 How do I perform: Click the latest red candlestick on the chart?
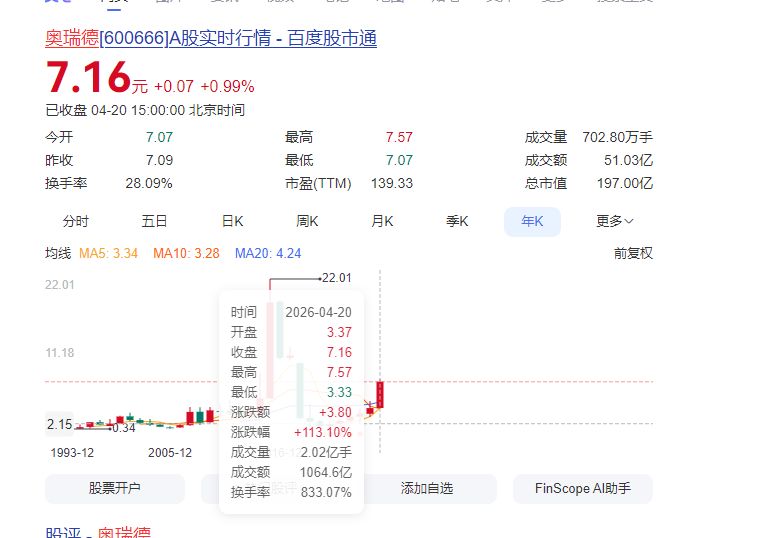click(x=380, y=394)
